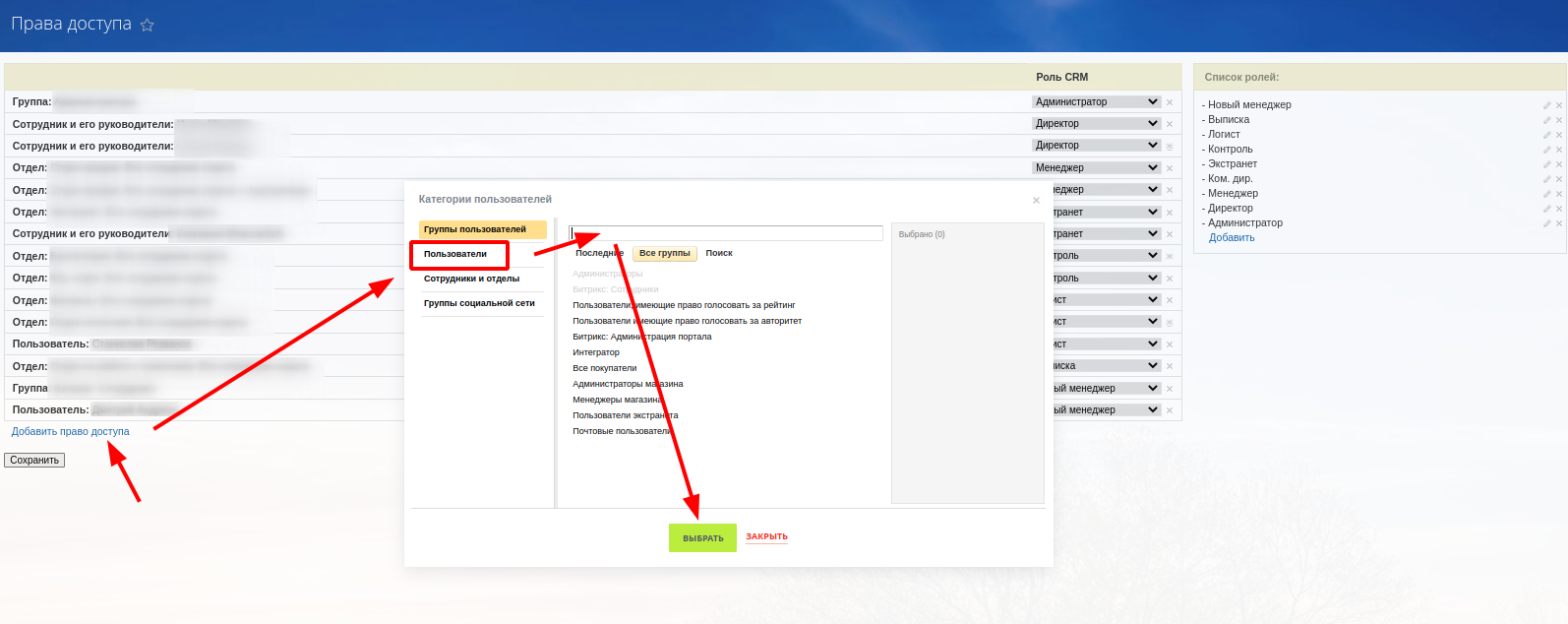Viewport: 1568px width, 624px height.
Task: Expand the Менеджер role dropdown for Отдел row
Action: click(1096, 168)
